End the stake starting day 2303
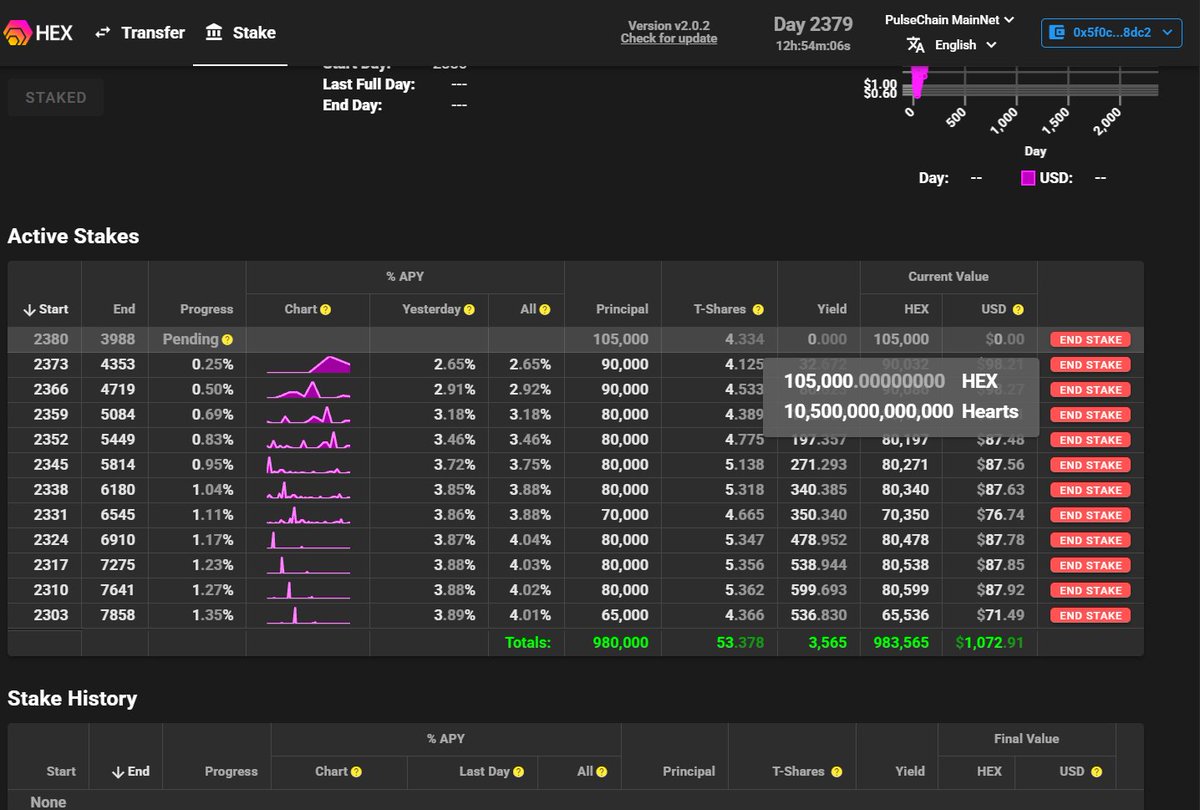Image resolution: width=1200 pixels, height=810 pixels. [1090, 615]
